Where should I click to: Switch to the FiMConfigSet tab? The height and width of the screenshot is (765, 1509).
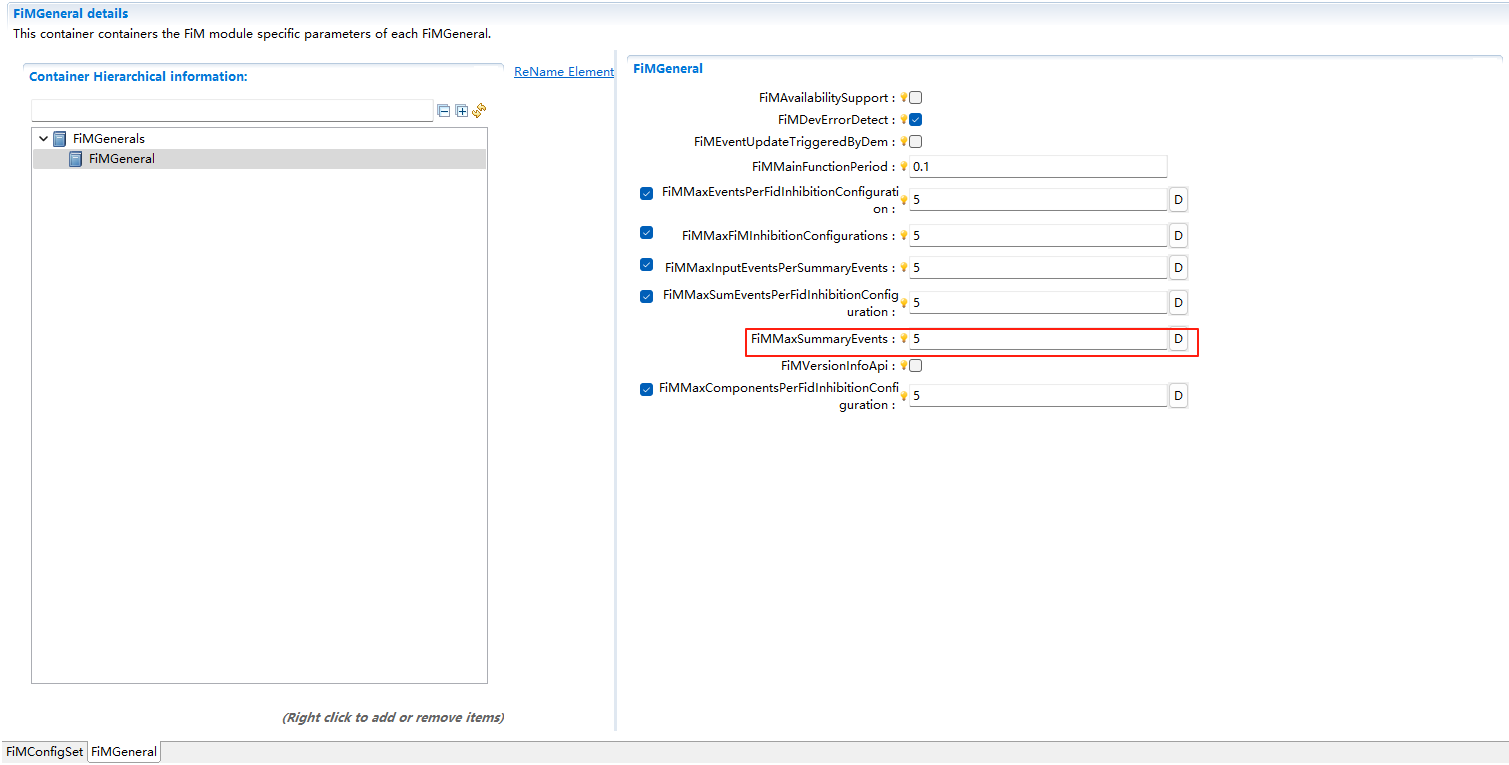tap(44, 751)
